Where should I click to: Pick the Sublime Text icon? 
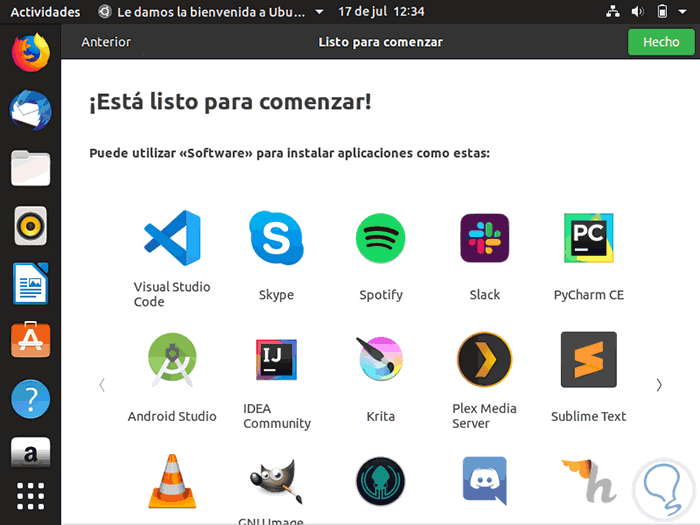click(589, 359)
